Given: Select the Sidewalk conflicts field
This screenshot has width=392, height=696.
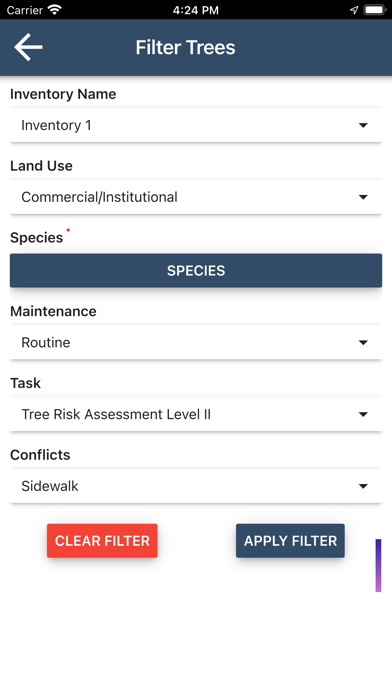Looking at the screenshot, I should coord(196,486).
